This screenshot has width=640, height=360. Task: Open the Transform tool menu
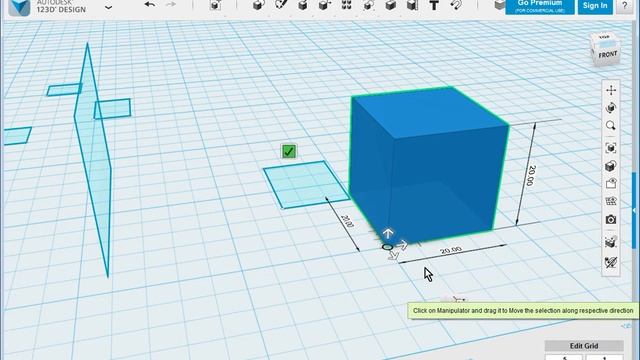pyautogui.click(x=216, y=5)
